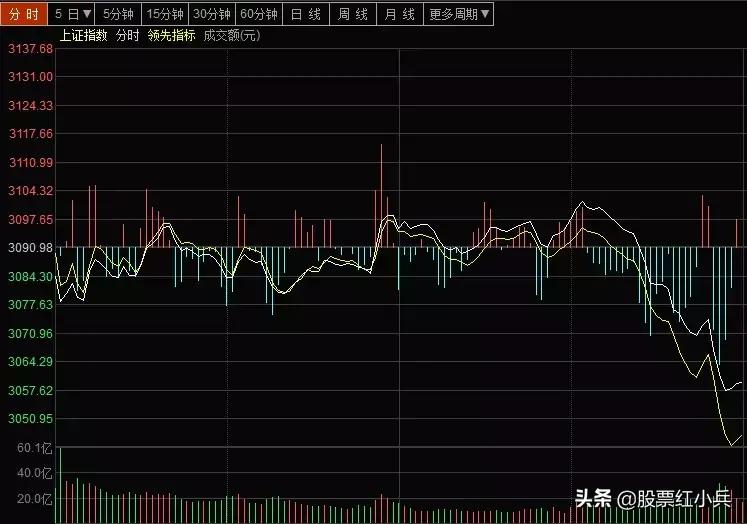Select the 成交额(元) label

pos(232,35)
